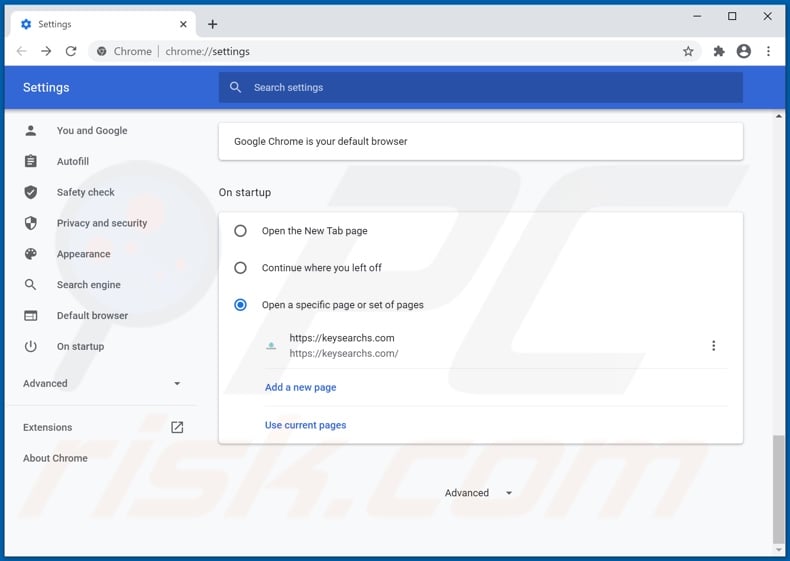Click the keysearchs.com favicon
This screenshot has height=561, width=790.
click(271, 346)
